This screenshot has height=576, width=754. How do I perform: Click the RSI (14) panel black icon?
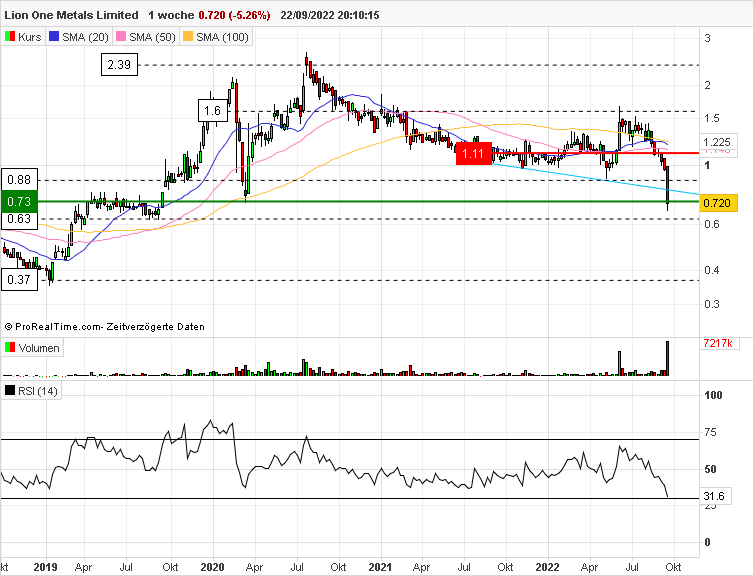(10, 391)
